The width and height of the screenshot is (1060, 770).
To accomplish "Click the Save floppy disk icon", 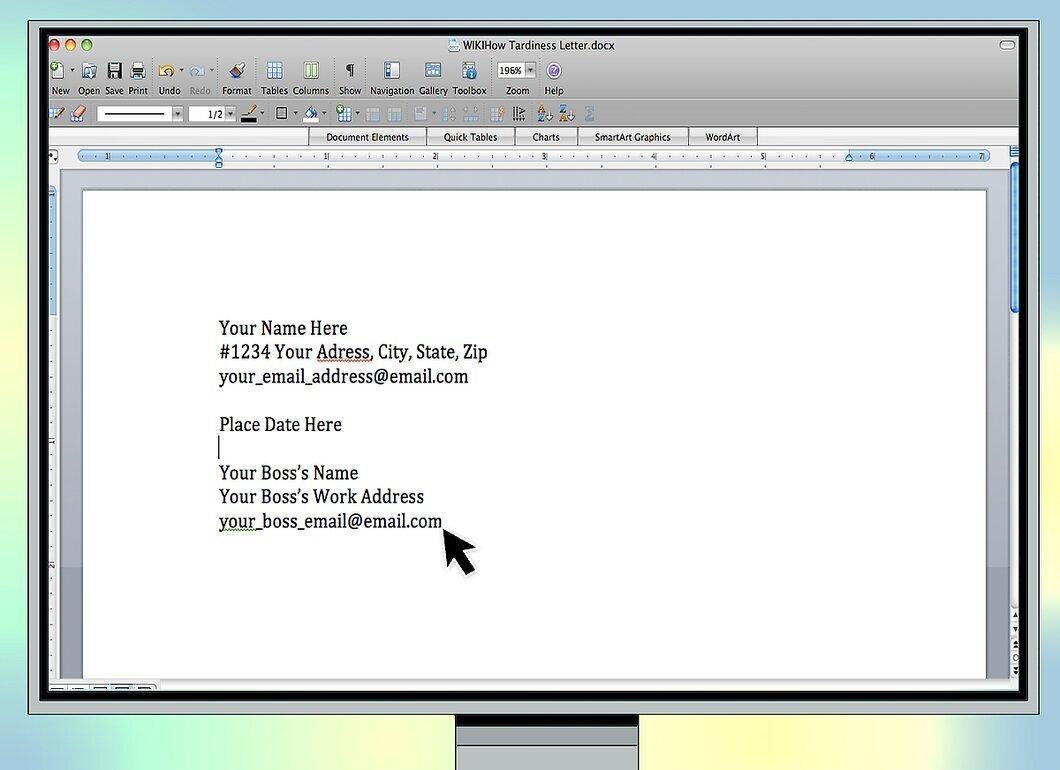I will click(x=114, y=70).
